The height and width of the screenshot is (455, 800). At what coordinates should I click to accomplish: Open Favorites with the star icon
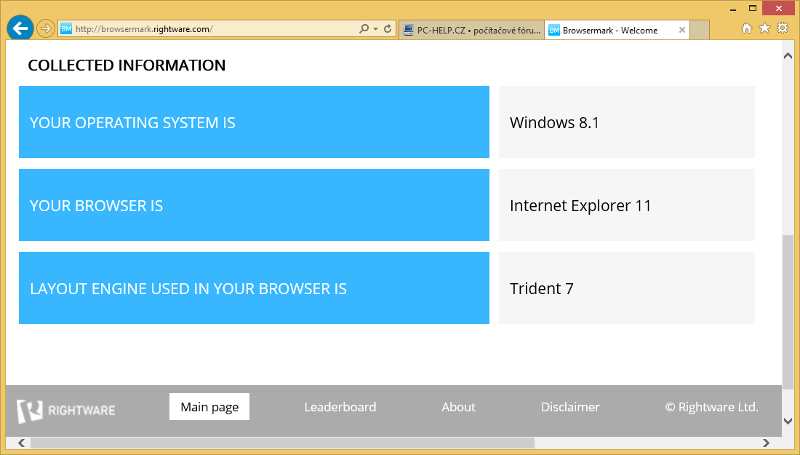[764, 29]
